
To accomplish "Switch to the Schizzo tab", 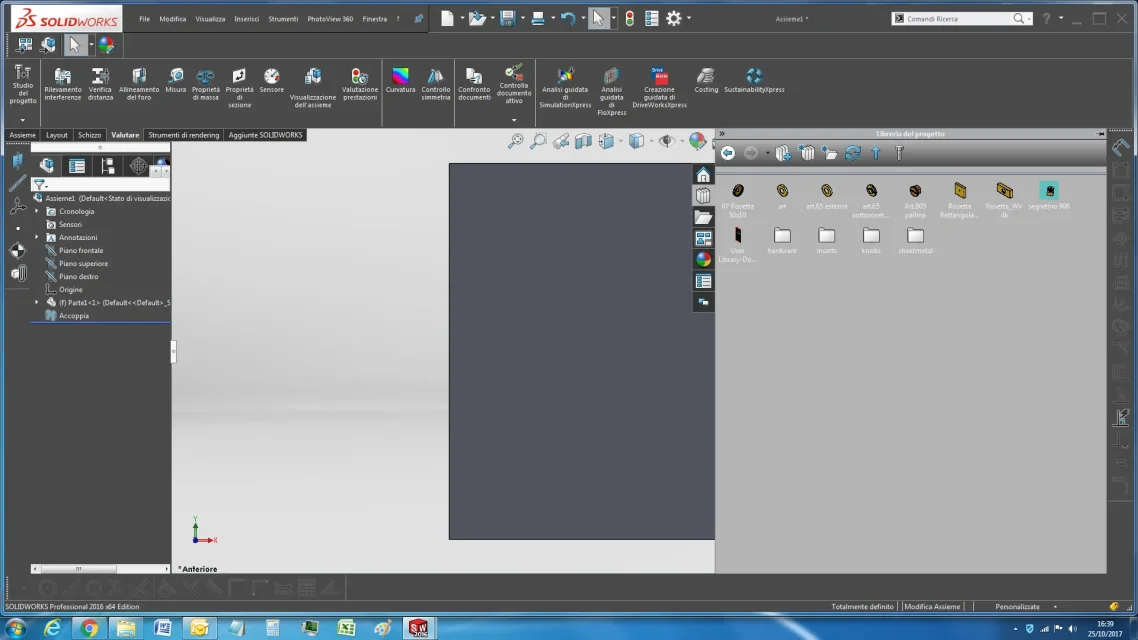I will [89, 135].
